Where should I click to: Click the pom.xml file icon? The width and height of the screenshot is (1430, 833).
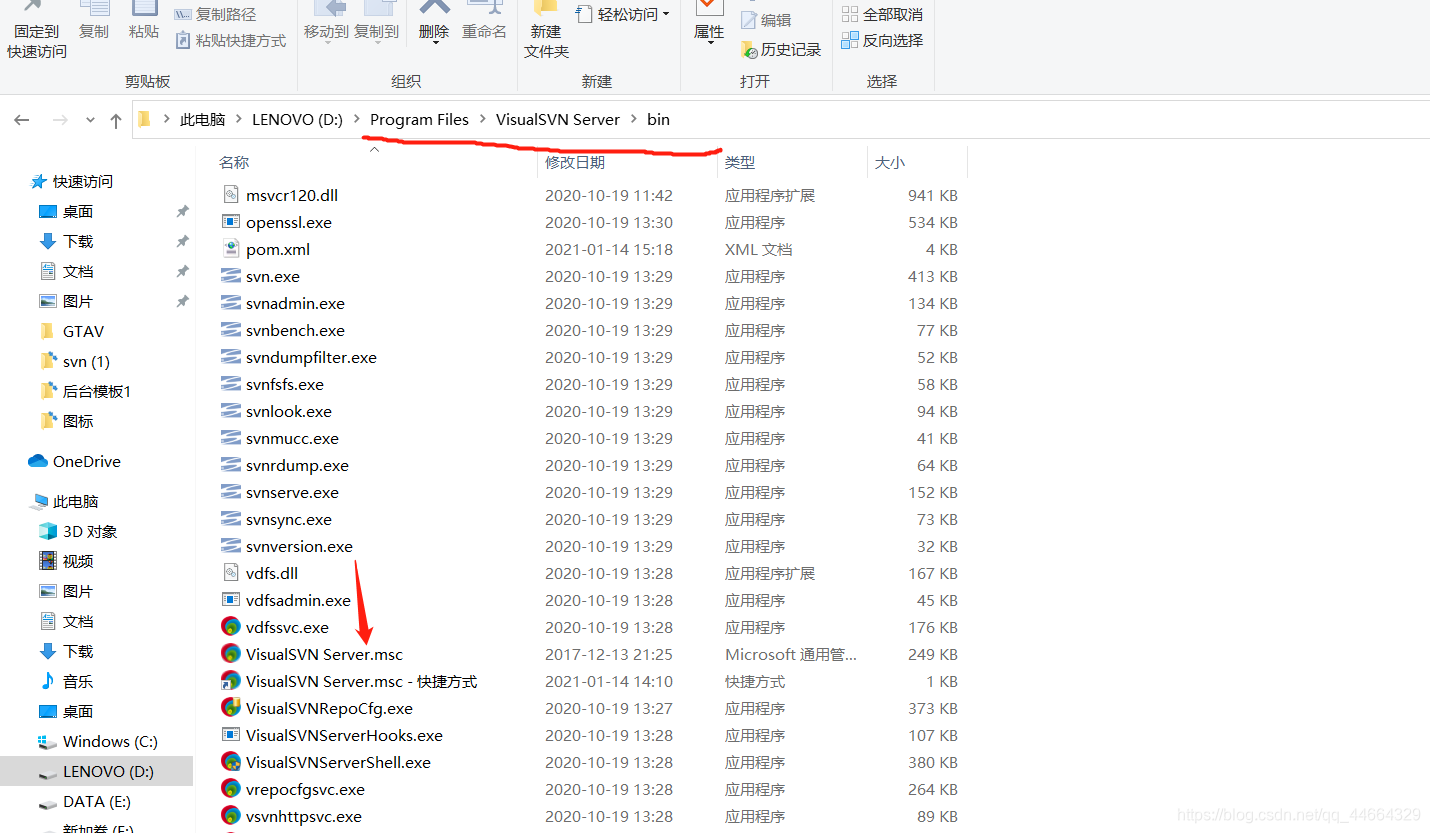coord(231,249)
